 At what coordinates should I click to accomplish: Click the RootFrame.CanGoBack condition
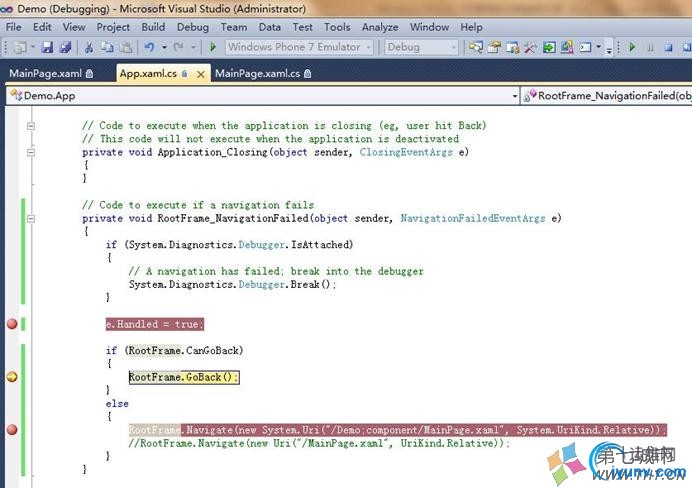184,351
